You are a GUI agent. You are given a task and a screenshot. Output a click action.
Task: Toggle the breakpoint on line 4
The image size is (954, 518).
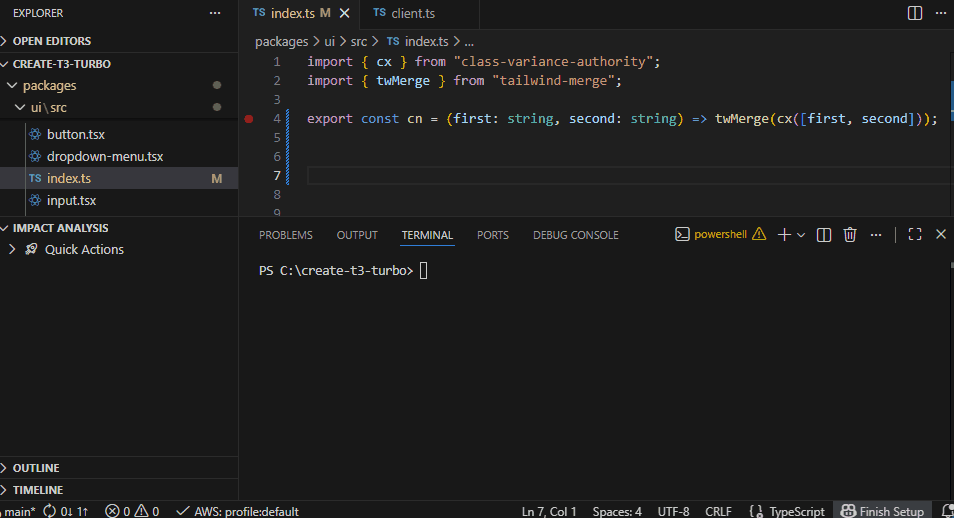249,119
